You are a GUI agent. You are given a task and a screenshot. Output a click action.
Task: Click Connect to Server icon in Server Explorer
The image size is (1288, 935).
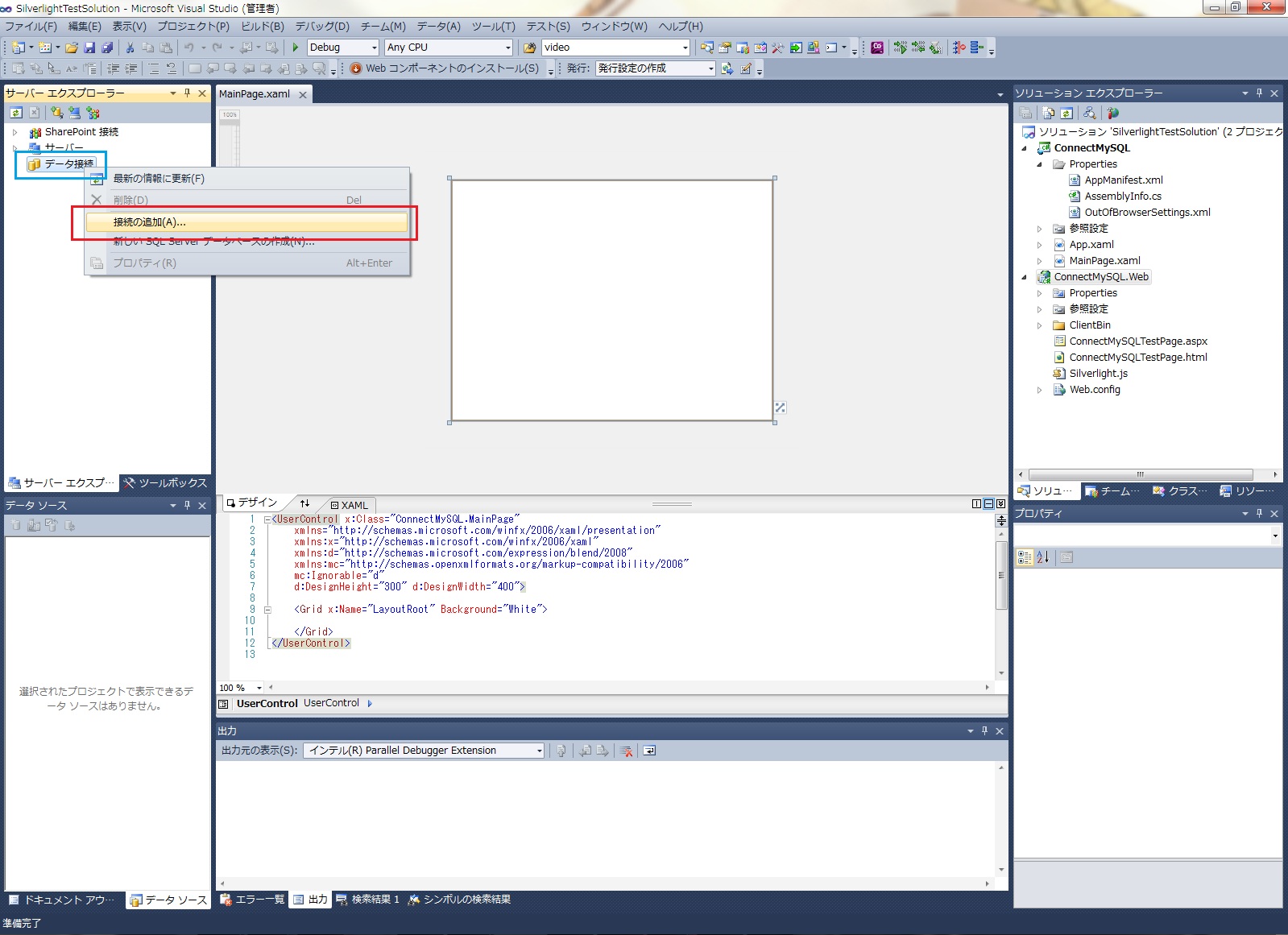[x=75, y=113]
